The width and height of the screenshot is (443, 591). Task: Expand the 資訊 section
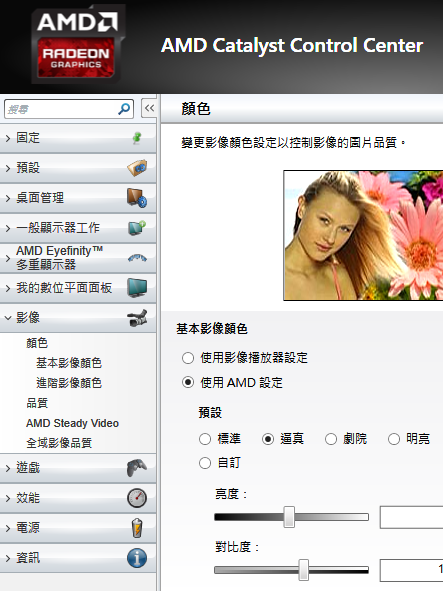click(x=78, y=558)
